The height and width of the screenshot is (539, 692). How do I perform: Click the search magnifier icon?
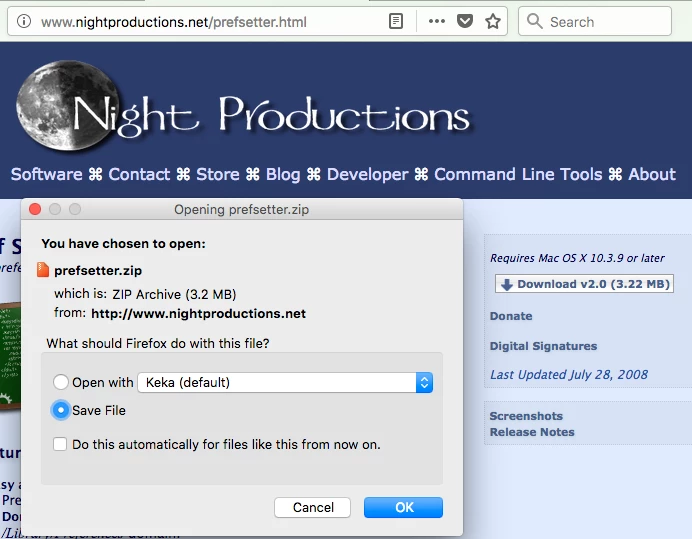tap(534, 21)
